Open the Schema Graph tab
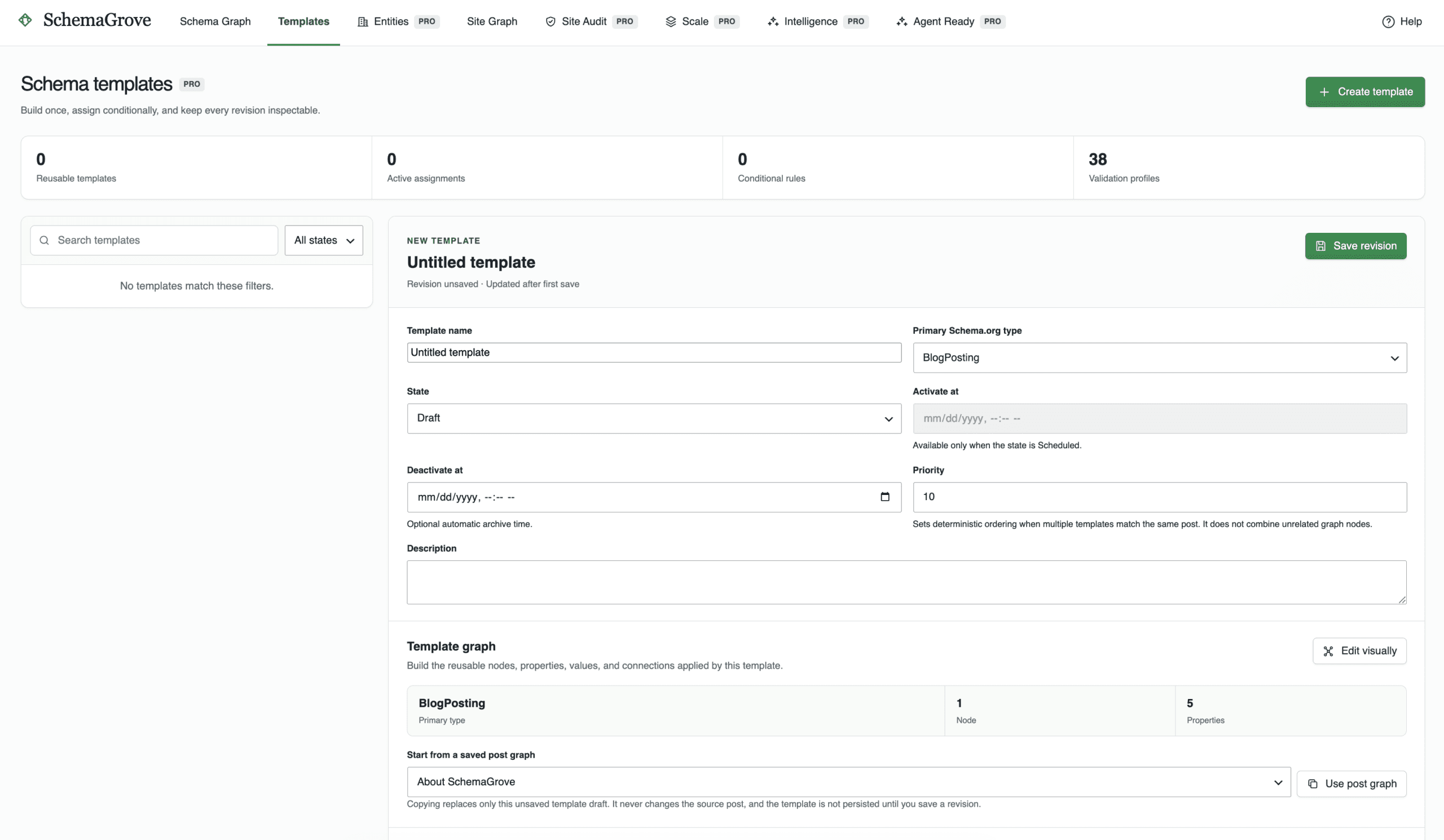This screenshot has width=1444, height=840. coord(215,22)
